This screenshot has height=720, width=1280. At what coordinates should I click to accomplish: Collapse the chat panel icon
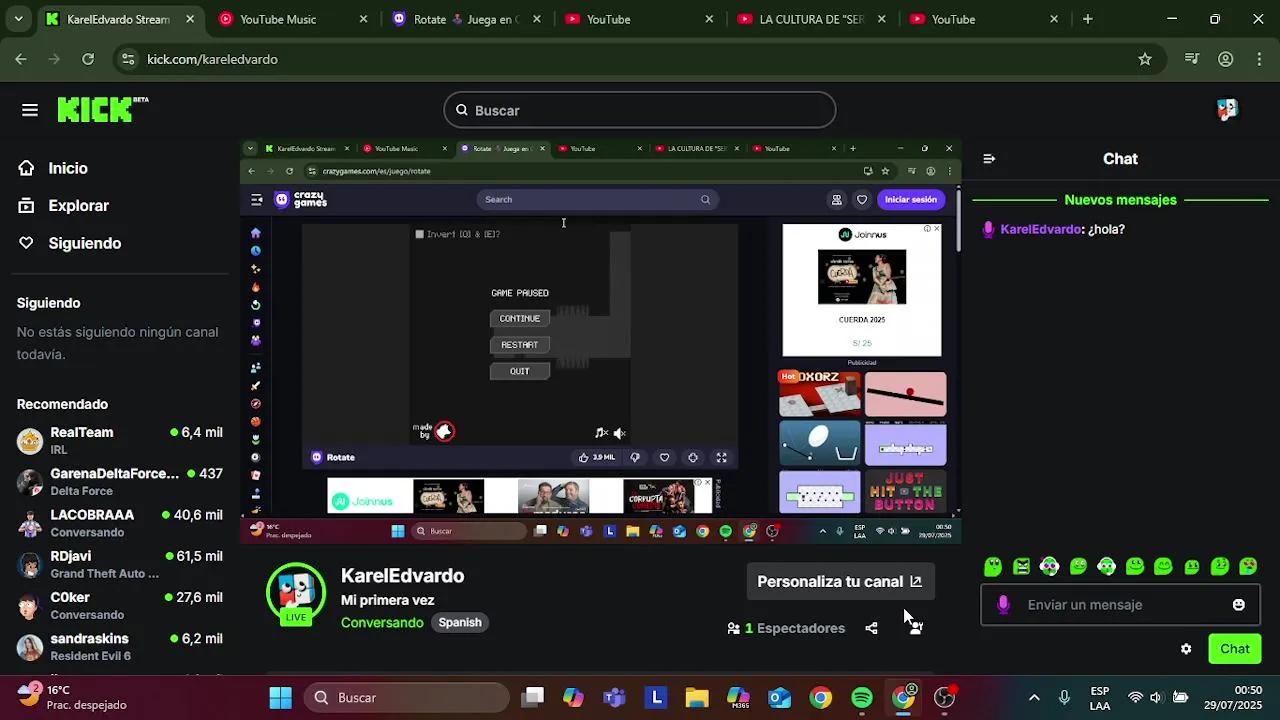(x=989, y=159)
